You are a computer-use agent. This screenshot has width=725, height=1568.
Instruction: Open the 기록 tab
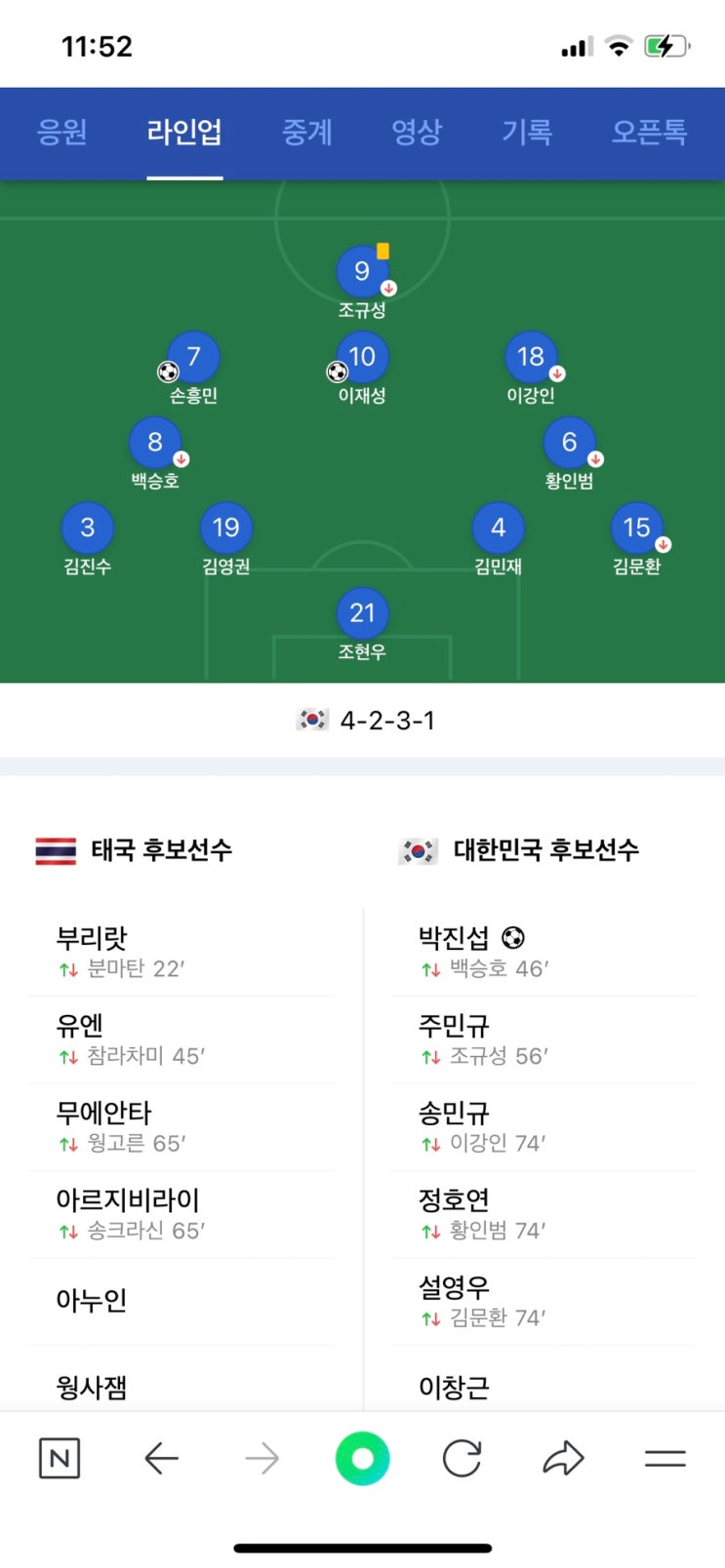527,132
